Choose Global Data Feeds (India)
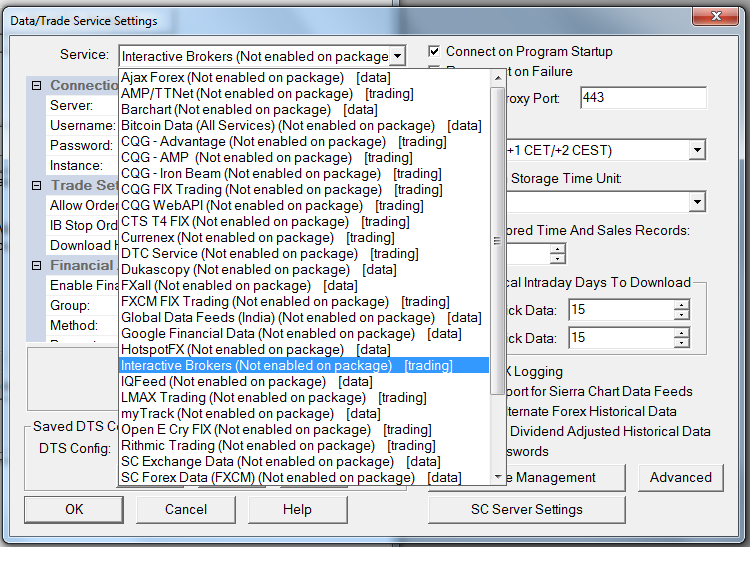The width and height of the screenshot is (750, 577). pos(304,318)
